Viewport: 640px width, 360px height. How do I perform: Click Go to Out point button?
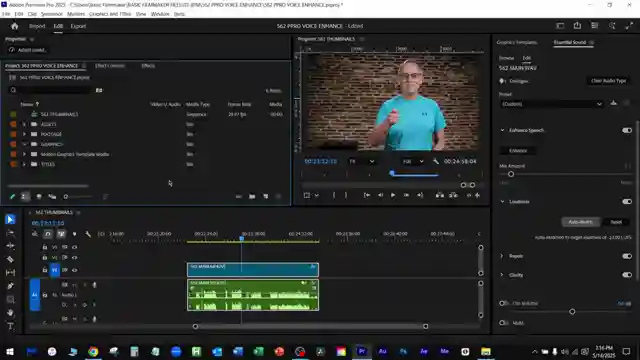(420, 196)
